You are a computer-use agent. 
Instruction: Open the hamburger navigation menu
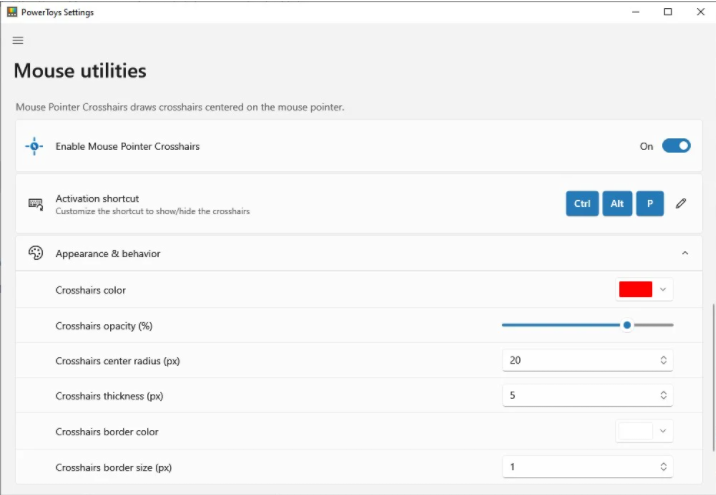coord(18,40)
